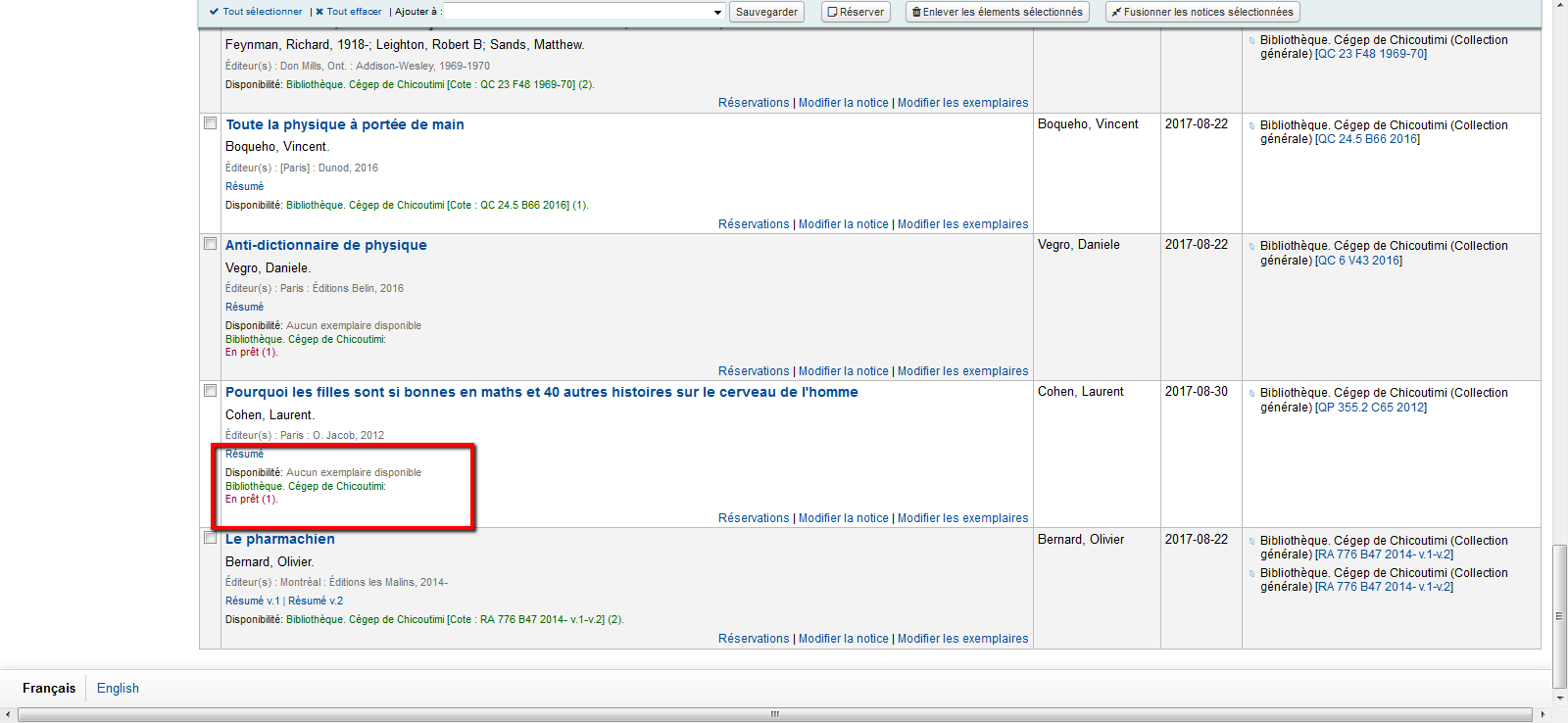Click publisher text Paris : Éditions Belin, 2016
The image size is (1568, 723).
342,288
